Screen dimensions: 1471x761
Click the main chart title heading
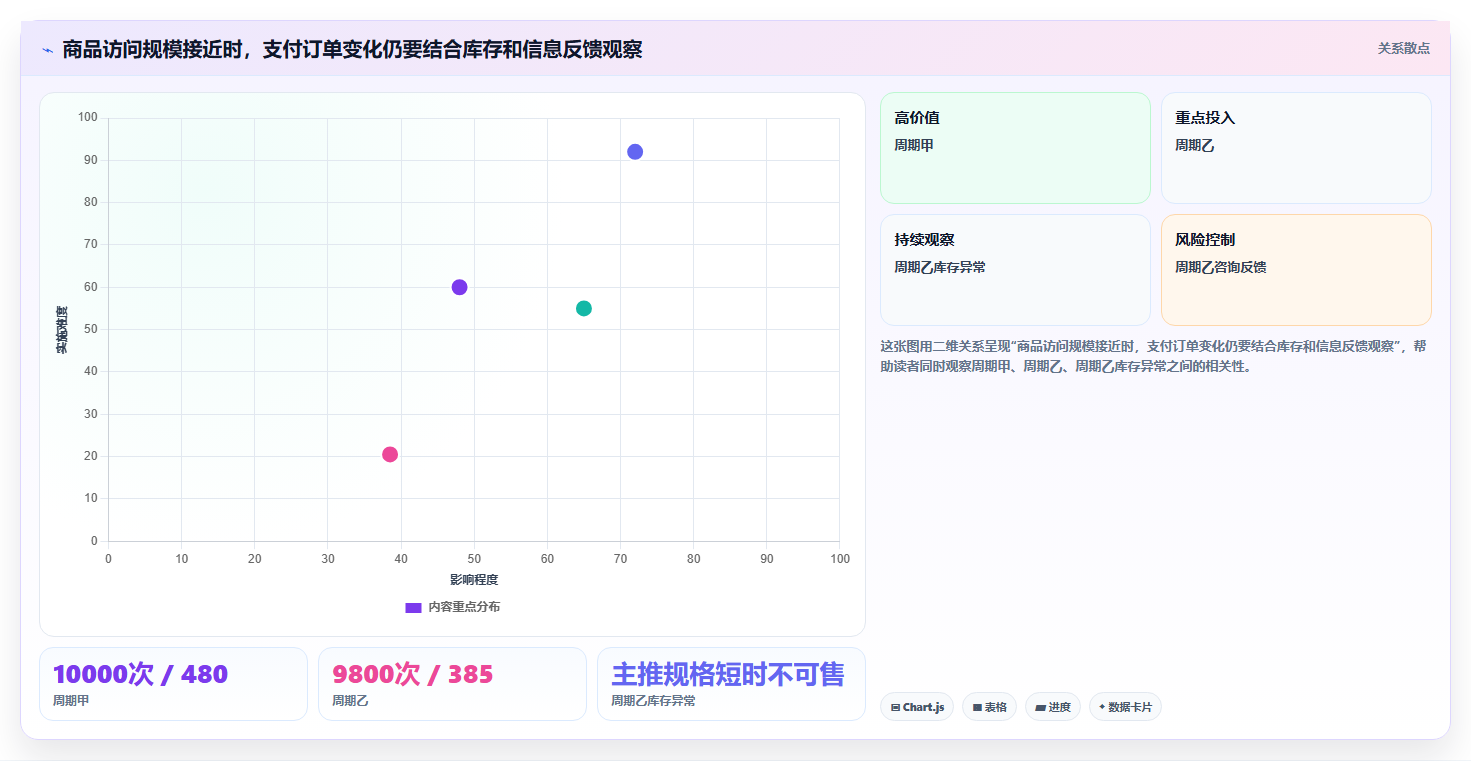(x=352, y=50)
